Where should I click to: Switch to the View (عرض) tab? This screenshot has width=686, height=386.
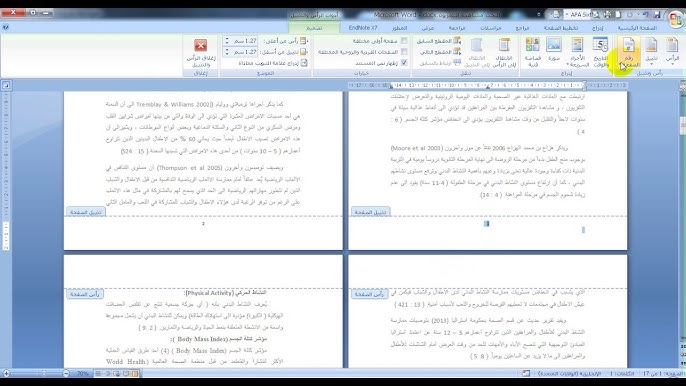tap(427, 28)
